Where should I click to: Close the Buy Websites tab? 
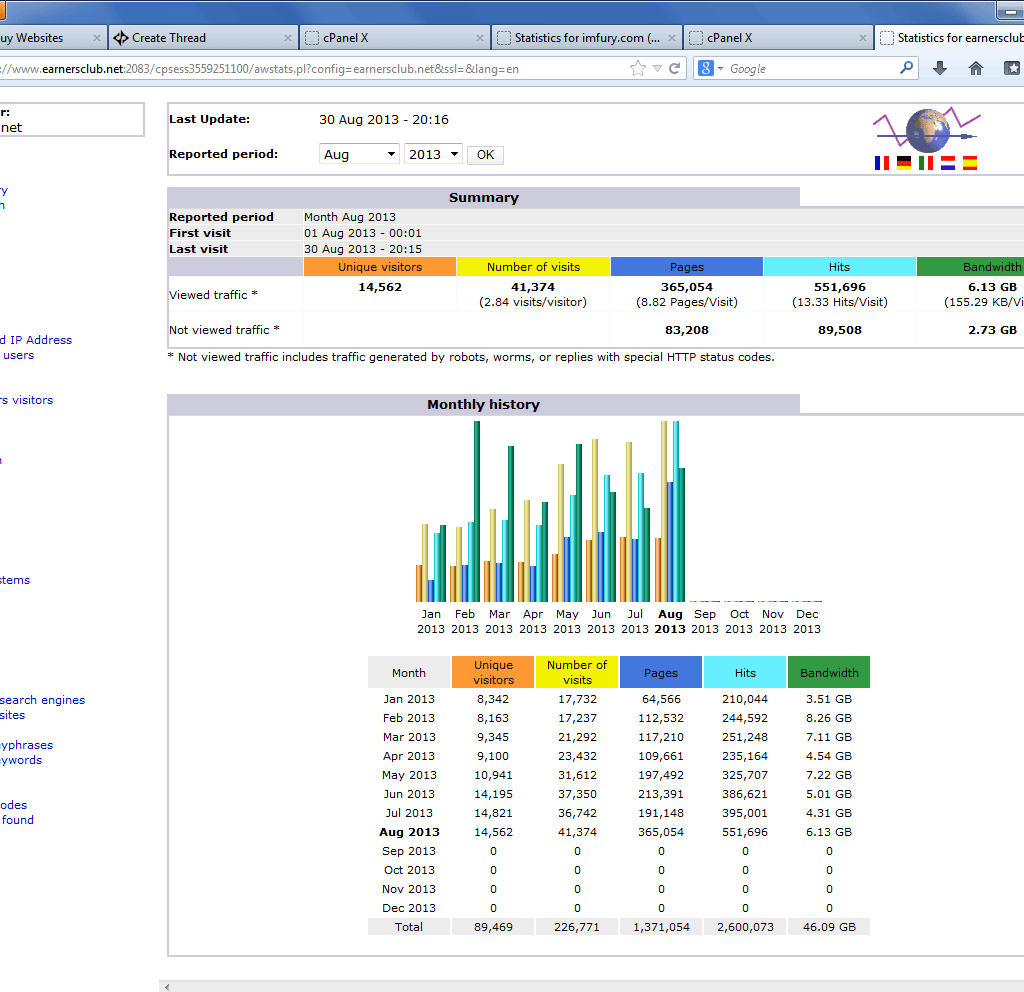97,38
